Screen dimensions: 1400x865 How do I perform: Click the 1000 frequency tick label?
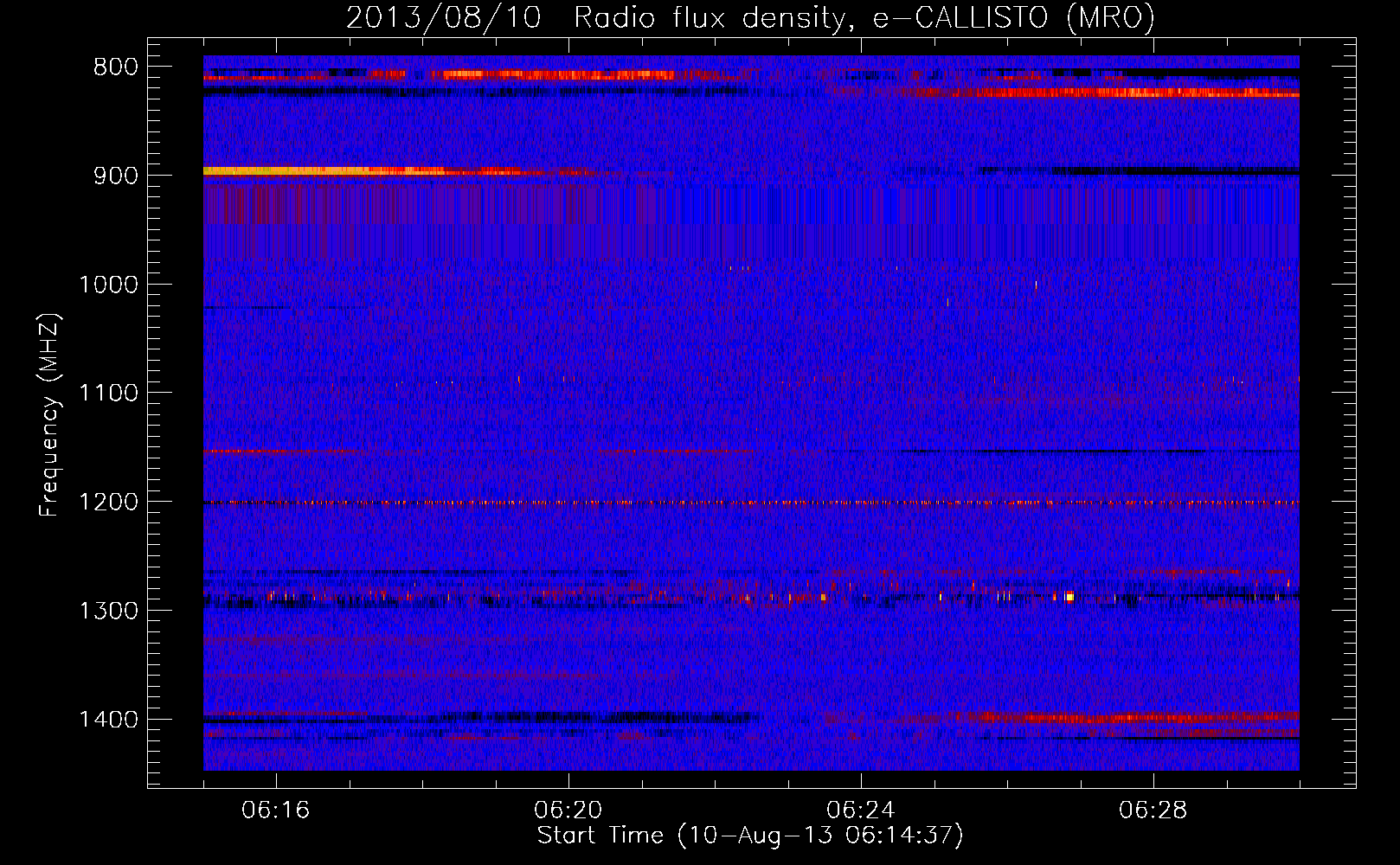tap(108, 285)
